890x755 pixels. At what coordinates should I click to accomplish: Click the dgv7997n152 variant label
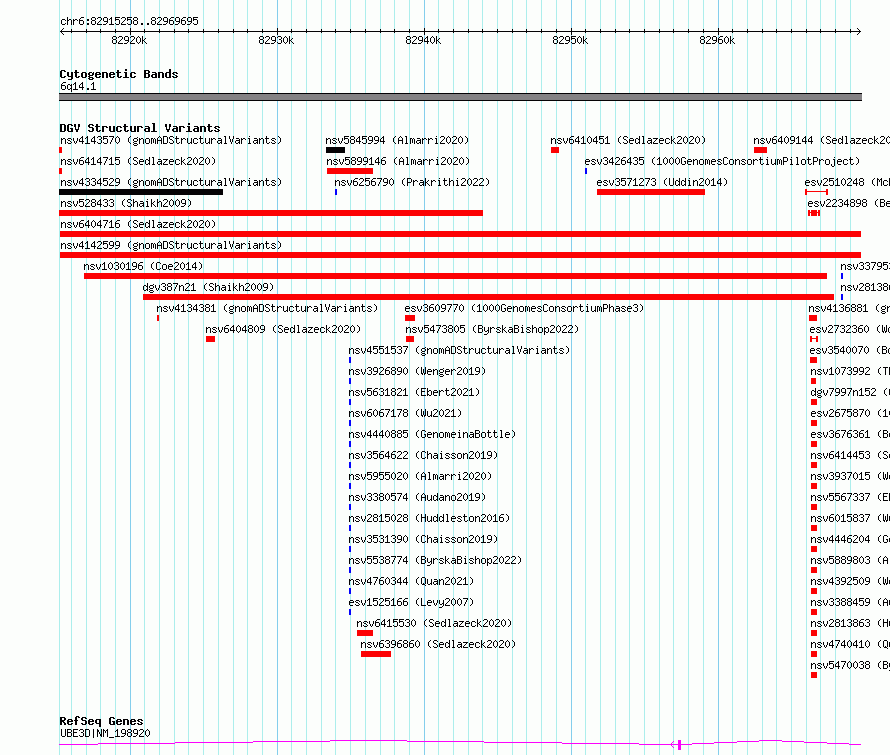[x=850, y=392]
